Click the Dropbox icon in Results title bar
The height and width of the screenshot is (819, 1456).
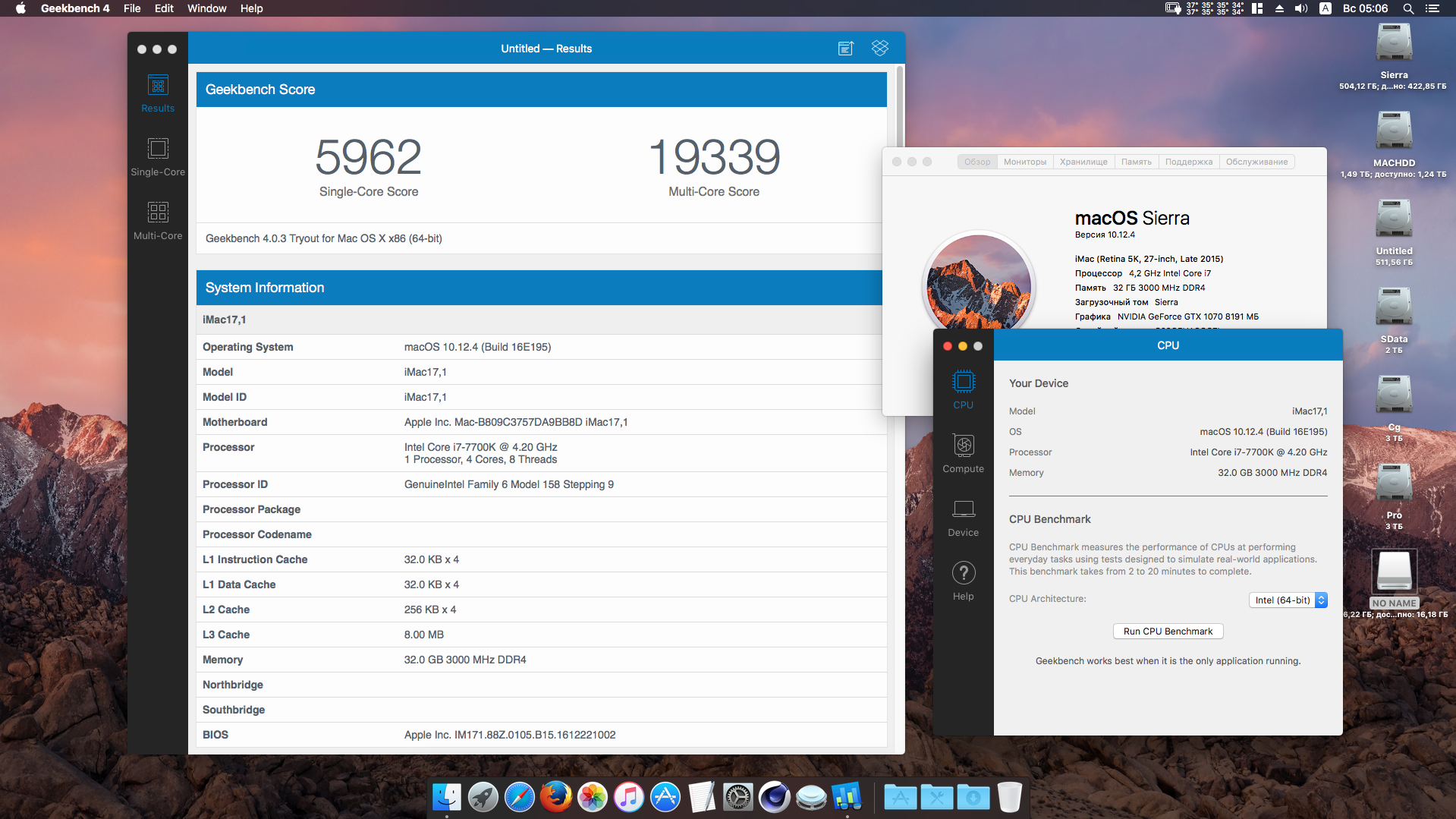pos(880,48)
